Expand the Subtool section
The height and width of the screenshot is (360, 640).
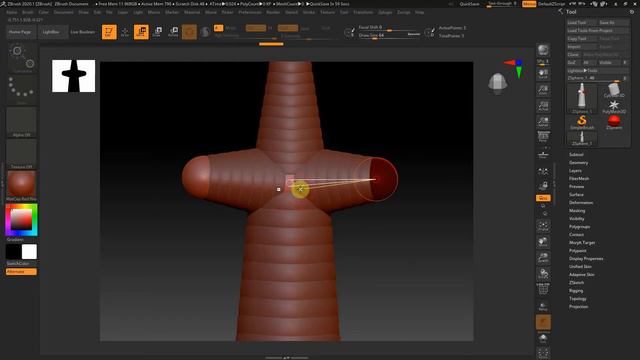point(576,155)
